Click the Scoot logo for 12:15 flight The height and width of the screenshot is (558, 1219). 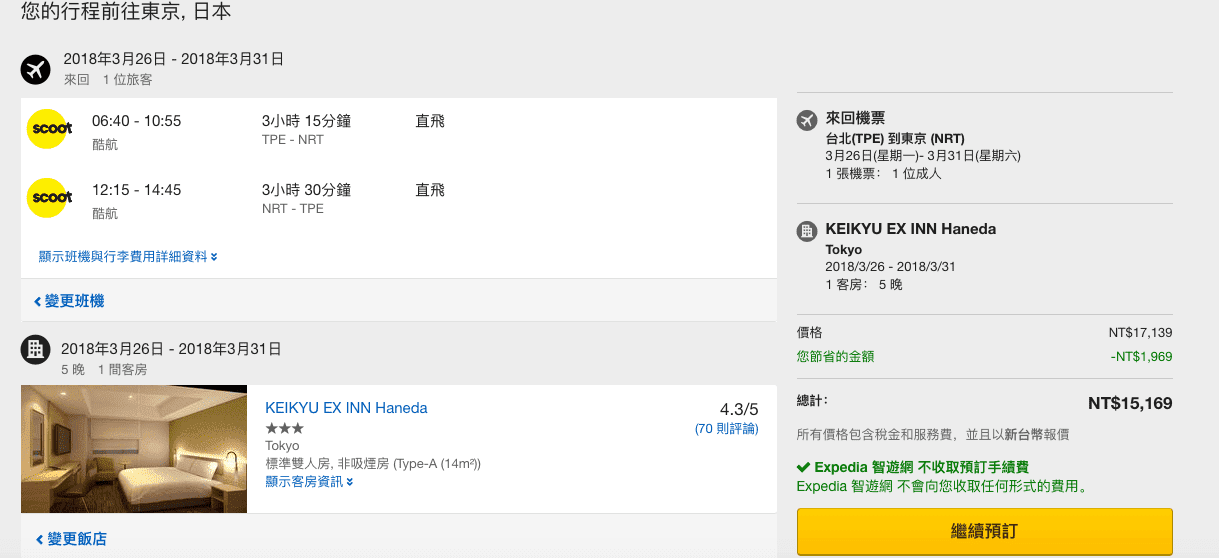click(51, 197)
